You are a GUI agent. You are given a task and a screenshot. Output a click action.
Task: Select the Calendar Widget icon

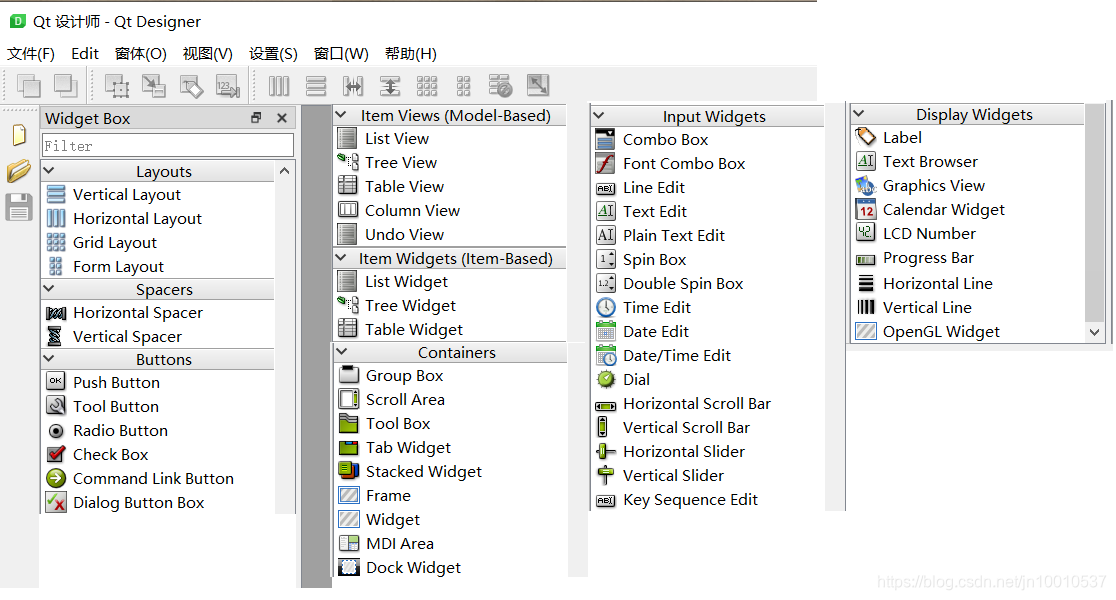(865, 209)
